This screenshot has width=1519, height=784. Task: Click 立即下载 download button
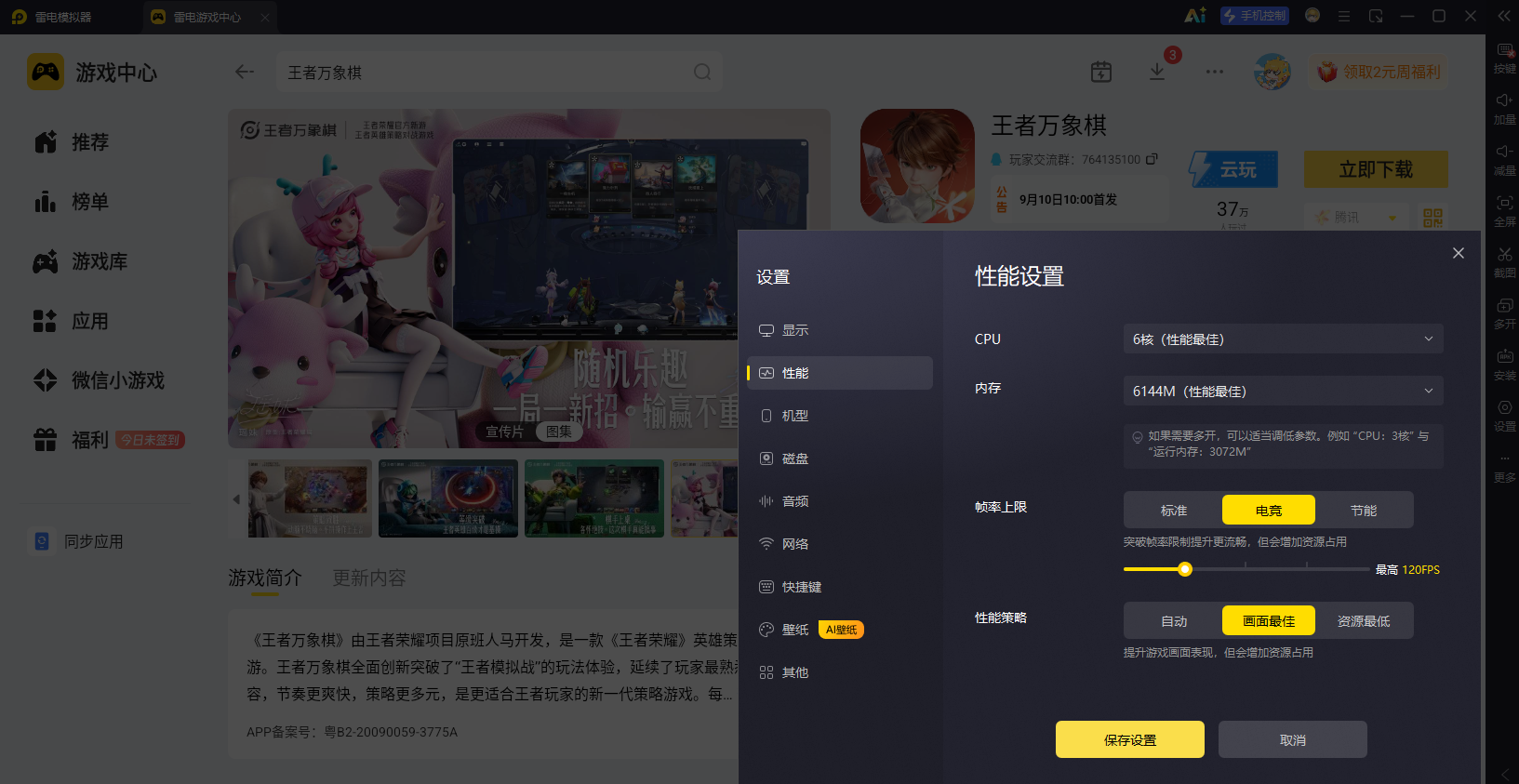(1376, 169)
